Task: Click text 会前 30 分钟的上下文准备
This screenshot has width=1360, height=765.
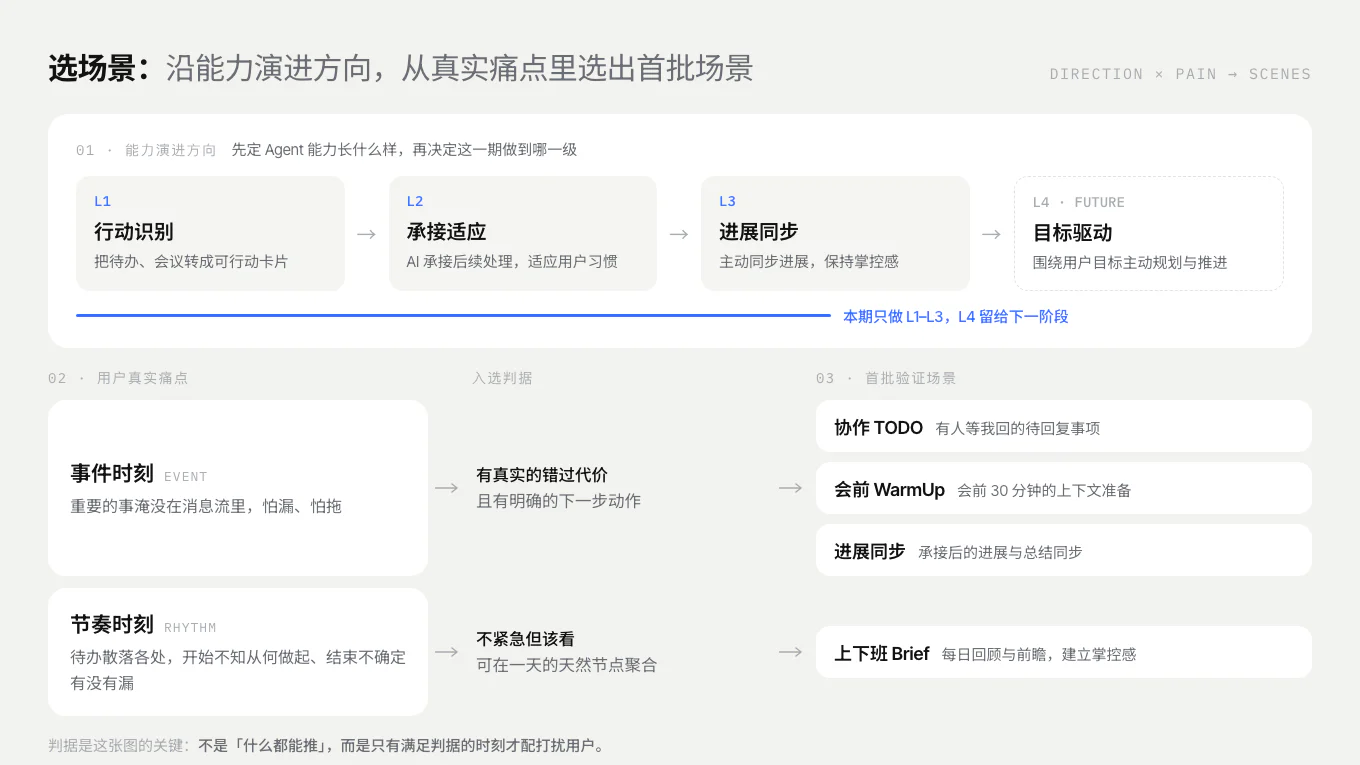Action: pyautogui.click(x=1044, y=490)
